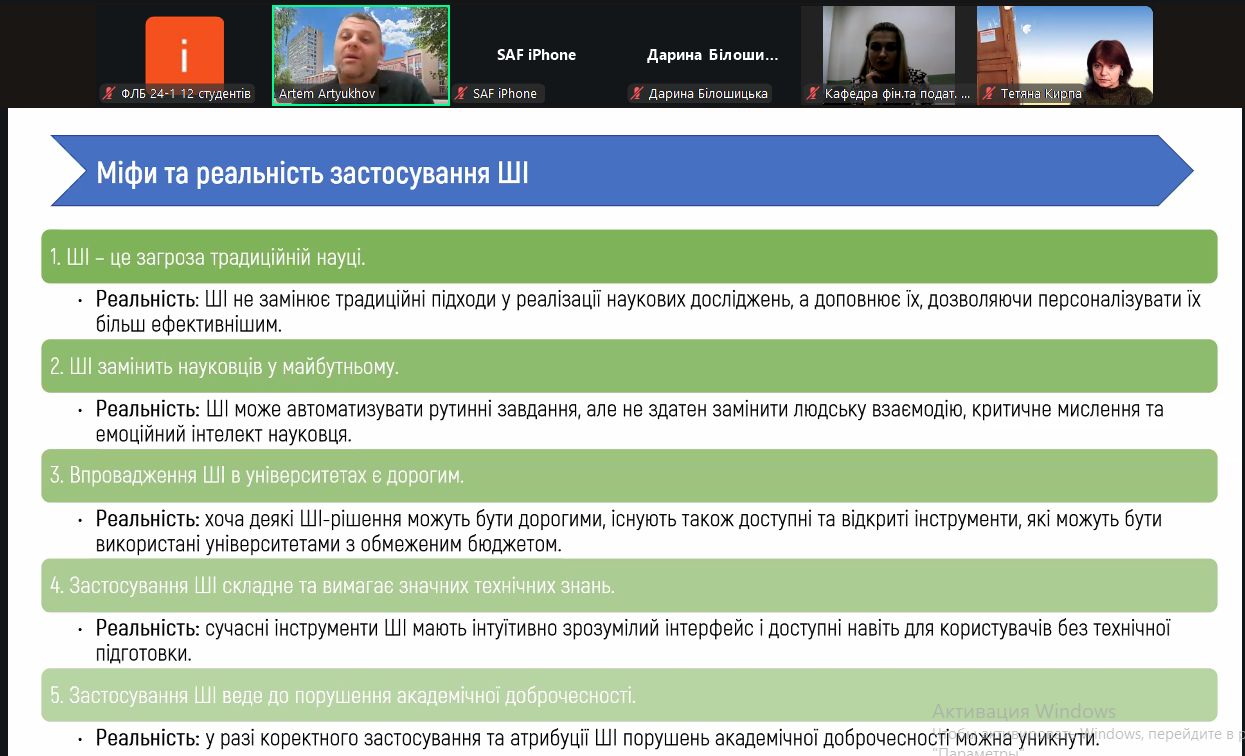Click the large SAF iPhone name tile

[536, 55]
